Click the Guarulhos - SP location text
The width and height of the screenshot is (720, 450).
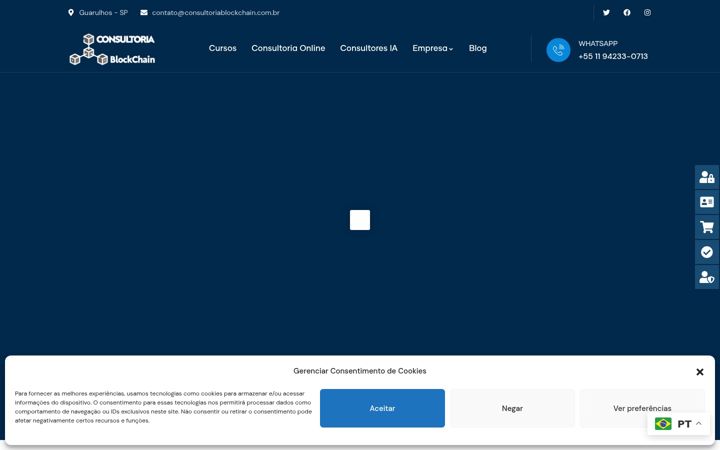pos(103,12)
